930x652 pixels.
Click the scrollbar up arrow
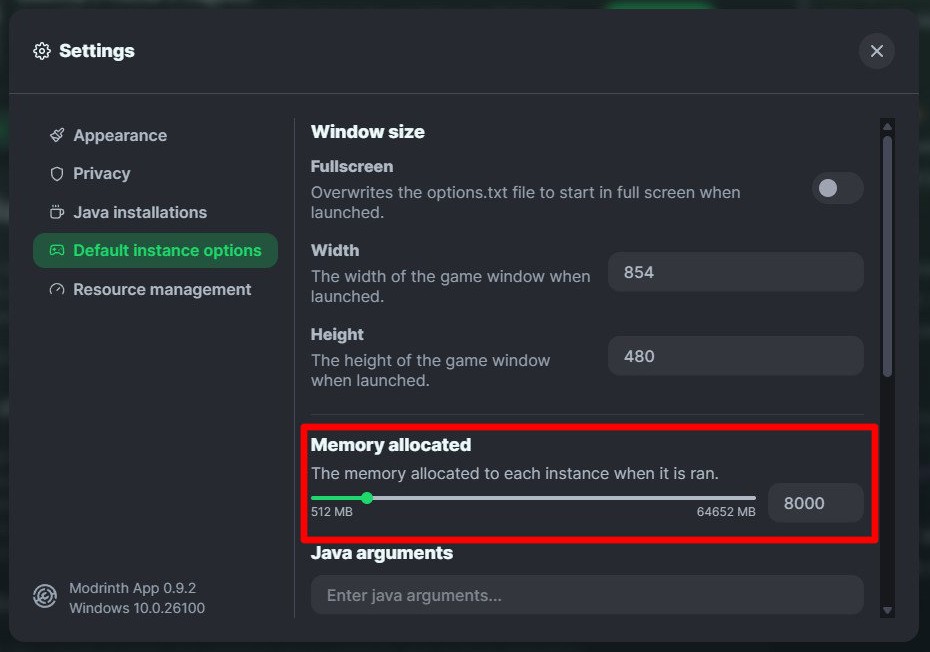[886, 126]
